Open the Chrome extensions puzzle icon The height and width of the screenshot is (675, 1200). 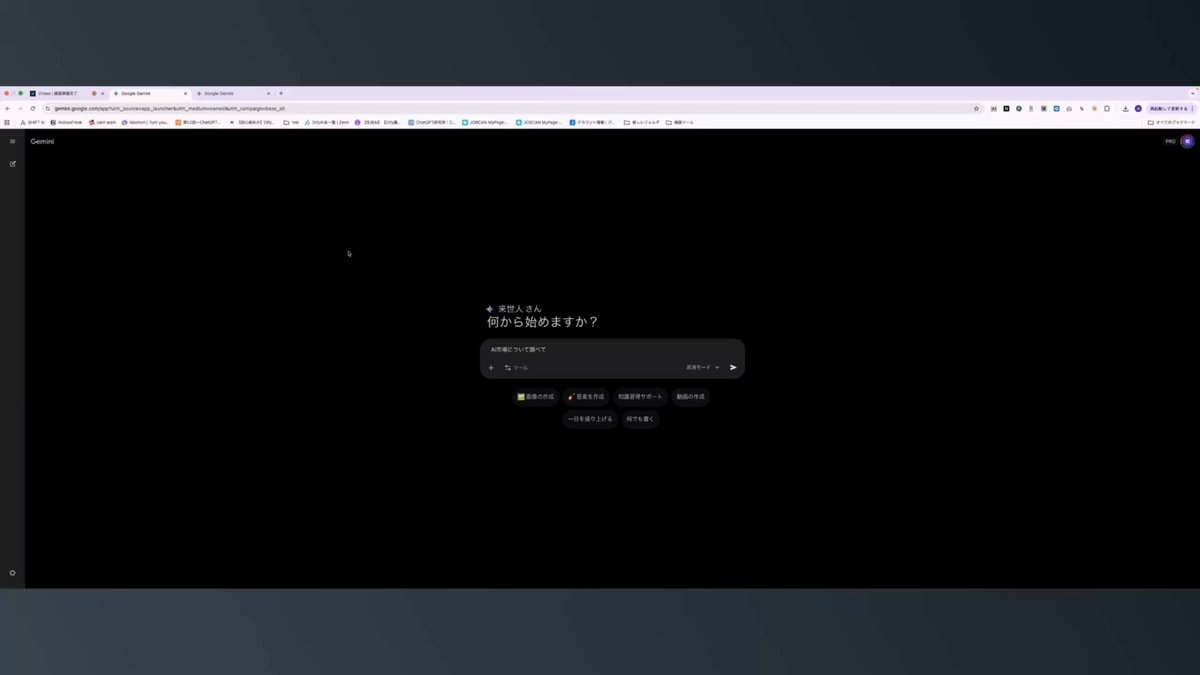(1107, 108)
